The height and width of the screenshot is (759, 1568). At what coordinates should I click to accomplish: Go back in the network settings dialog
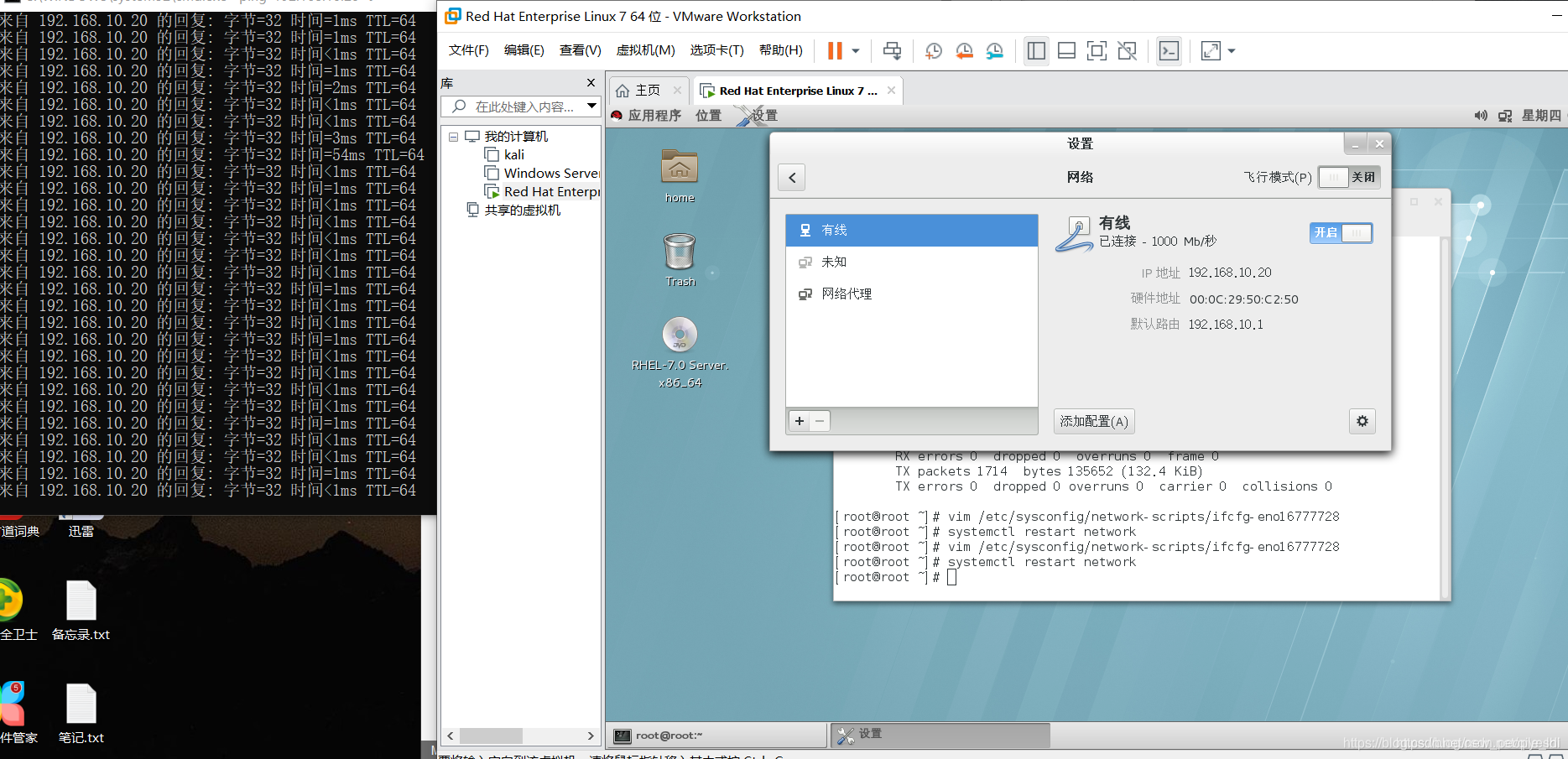(x=792, y=177)
